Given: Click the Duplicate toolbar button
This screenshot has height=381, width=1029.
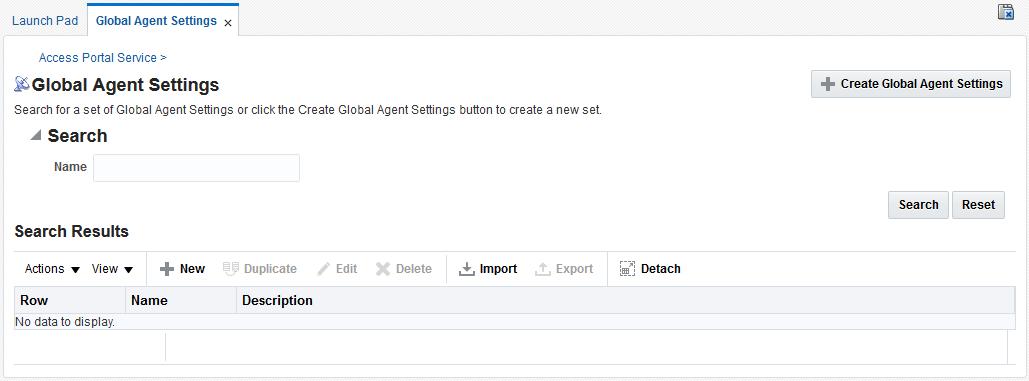Looking at the screenshot, I should (260, 269).
